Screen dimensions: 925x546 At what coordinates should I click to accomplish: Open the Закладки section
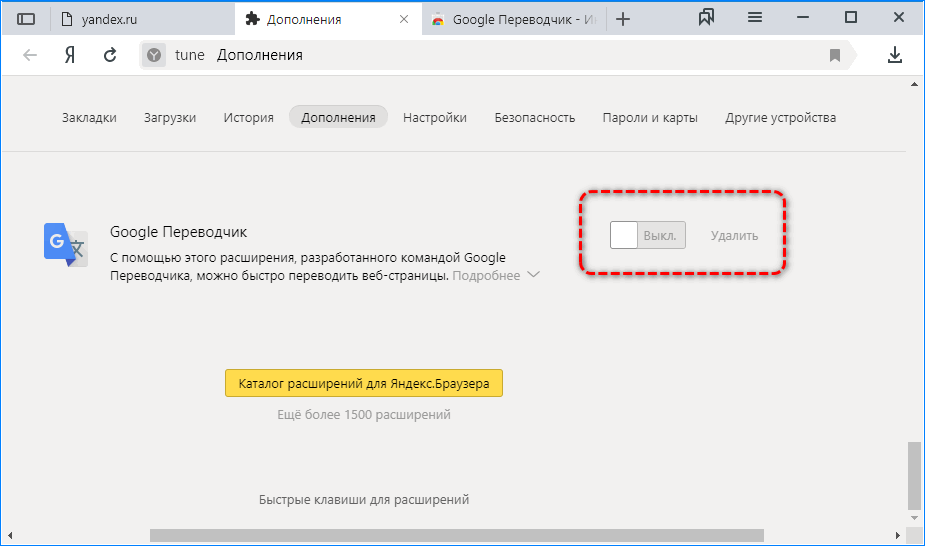tap(89, 117)
